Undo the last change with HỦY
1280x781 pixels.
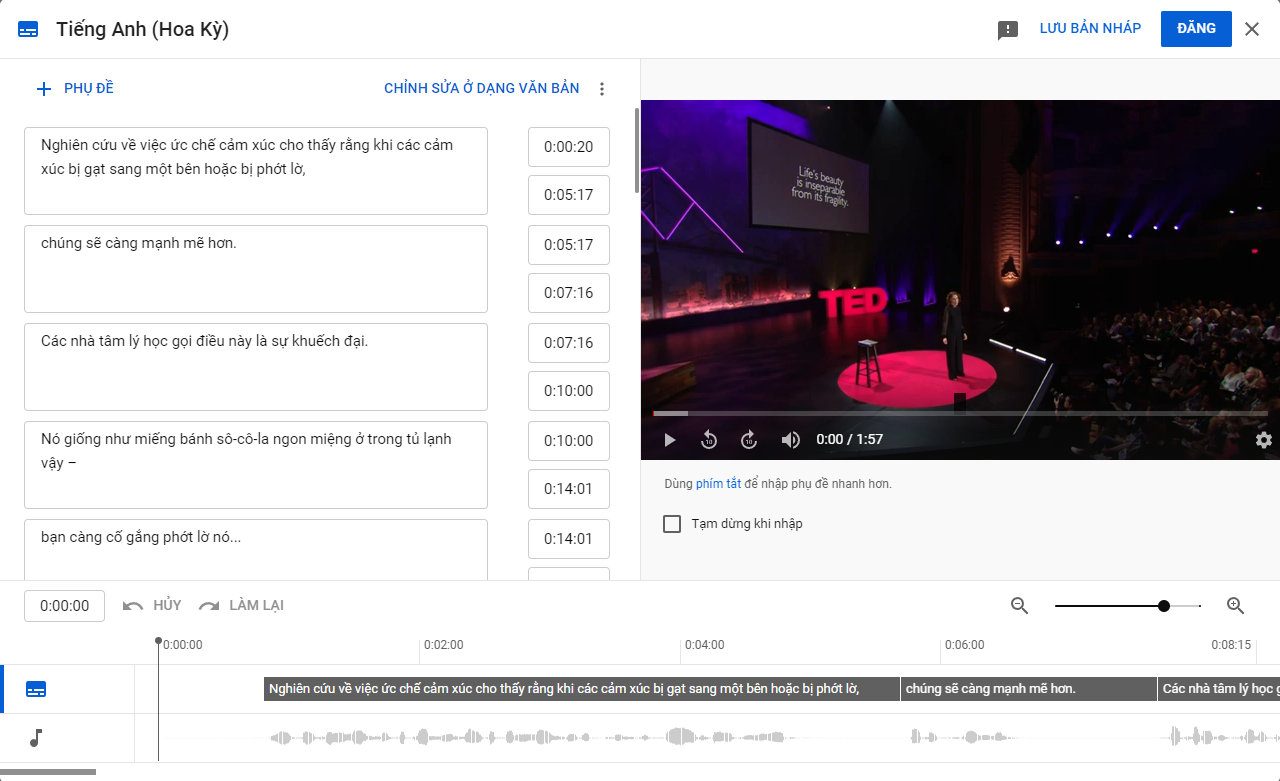tap(151, 605)
